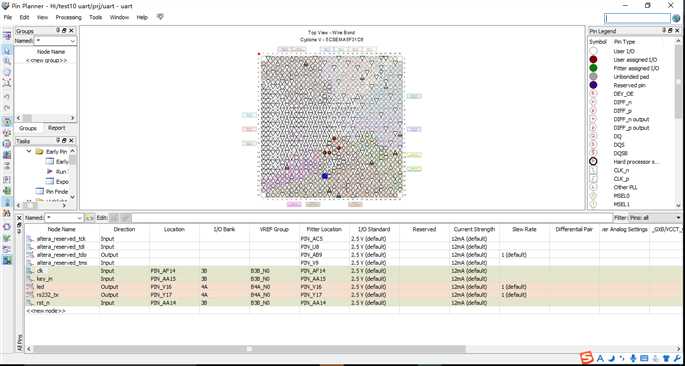Select the <<new node>> row
This screenshot has height=366, width=685.
(x=46, y=311)
